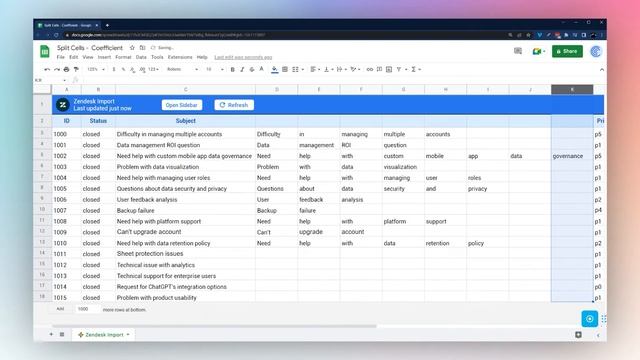This screenshot has width=640, height=360.
Task: Click the Explore icon at bottom right
Action: coord(578,335)
